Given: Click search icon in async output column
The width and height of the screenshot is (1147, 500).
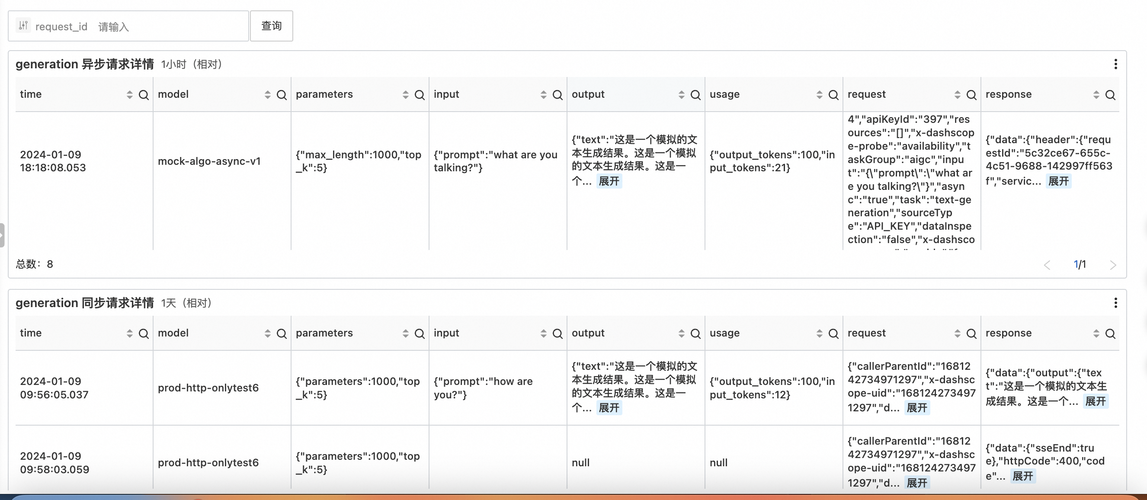Looking at the screenshot, I should pyautogui.click(x=696, y=95).
